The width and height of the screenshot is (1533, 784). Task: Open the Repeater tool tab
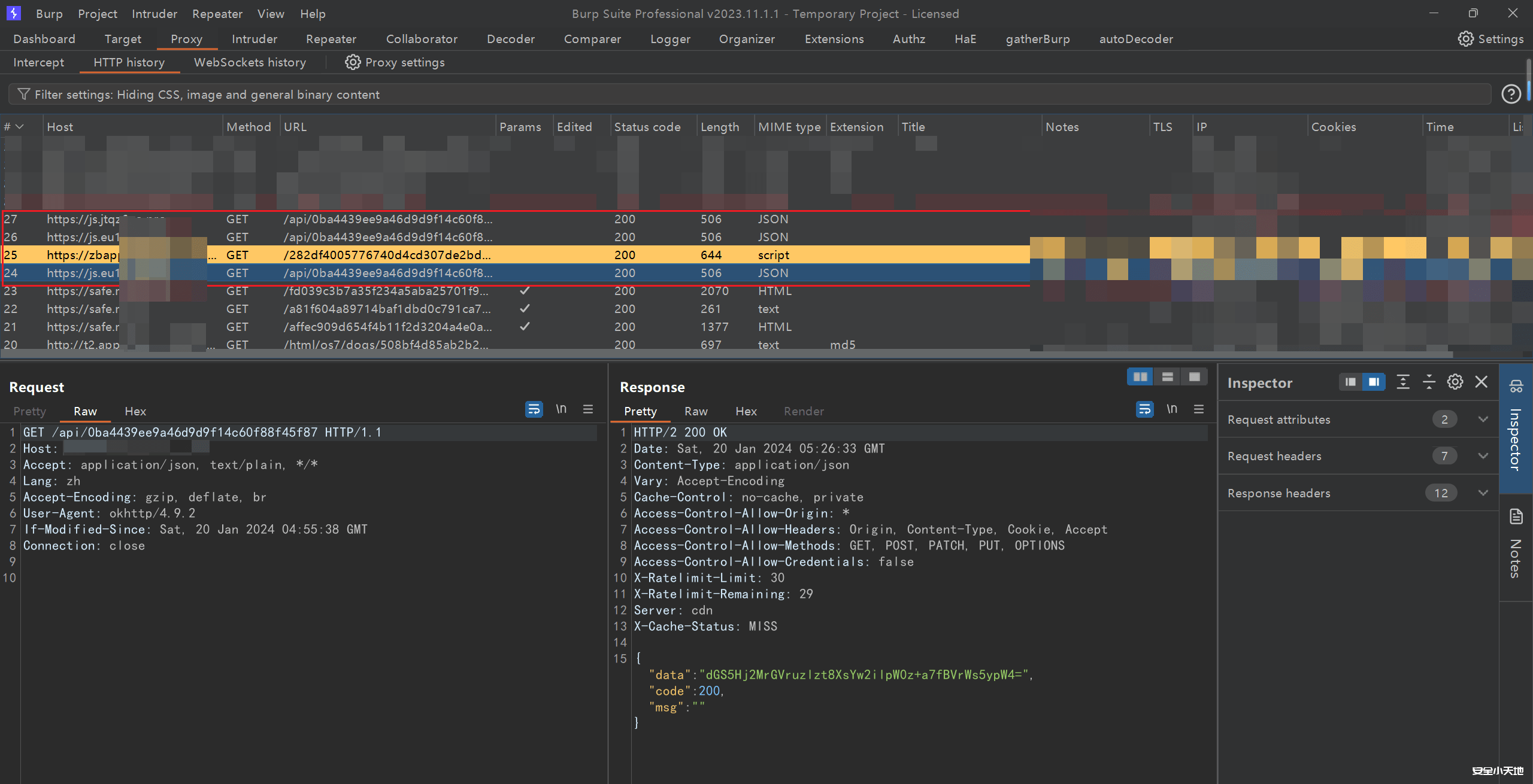331,39
